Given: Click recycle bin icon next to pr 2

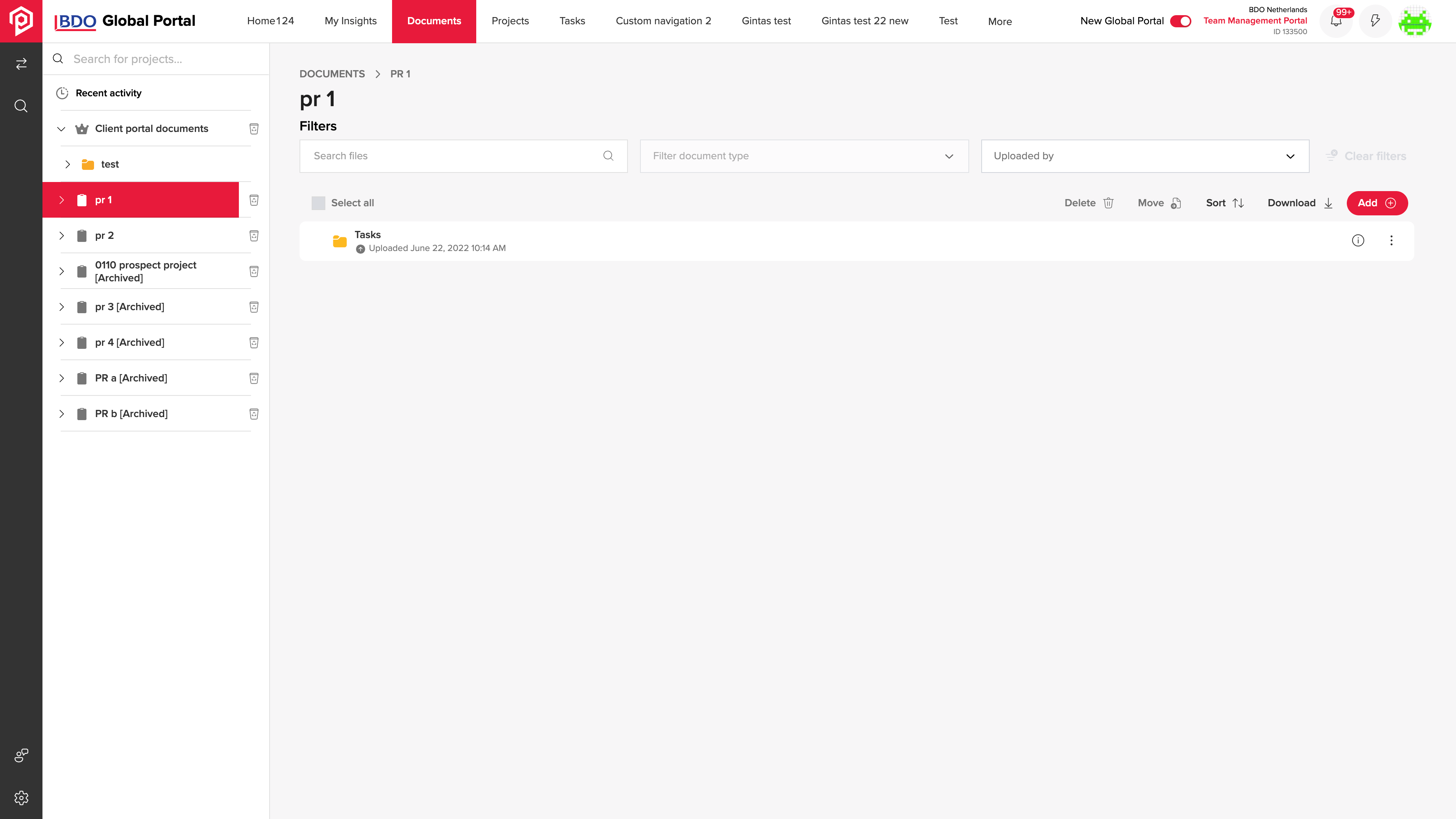Looking at the screenshot, I should point(254,236).
